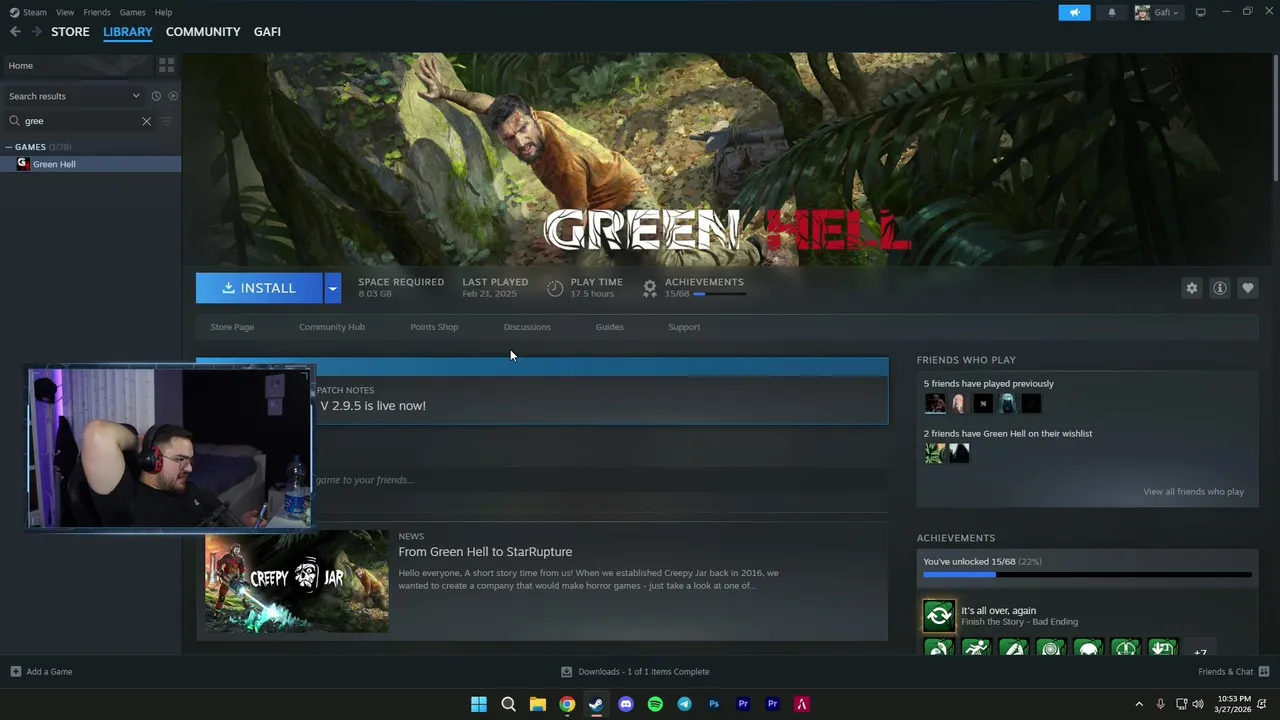Image resolution: width=1280 pixels, height=720 pixels.
Task: Open advanced filter options icon
Action: [x=166, y=121]
